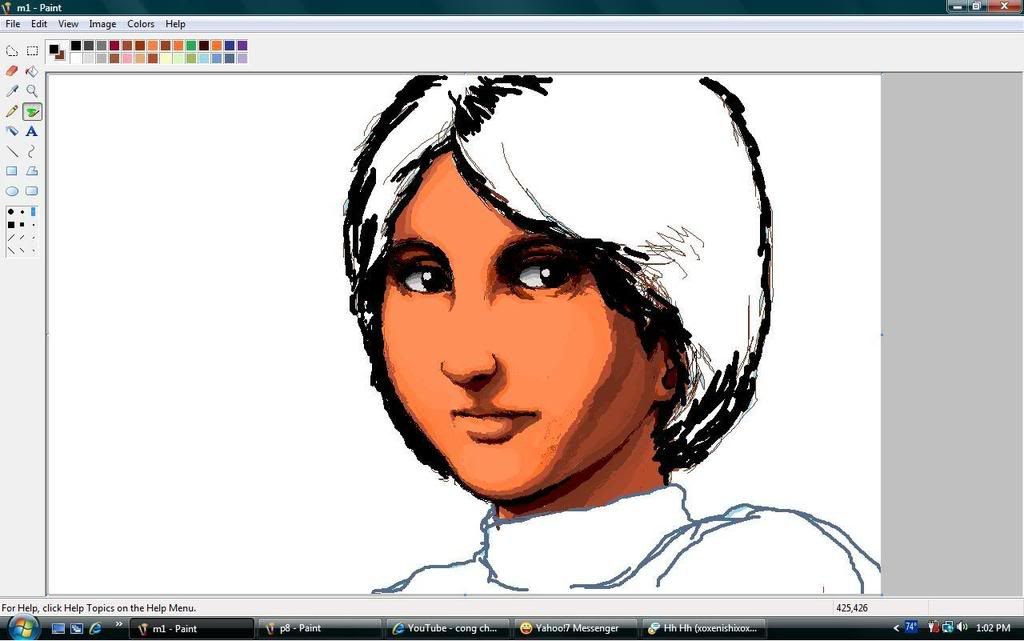Select the Magnifier tool

point(32,90)
